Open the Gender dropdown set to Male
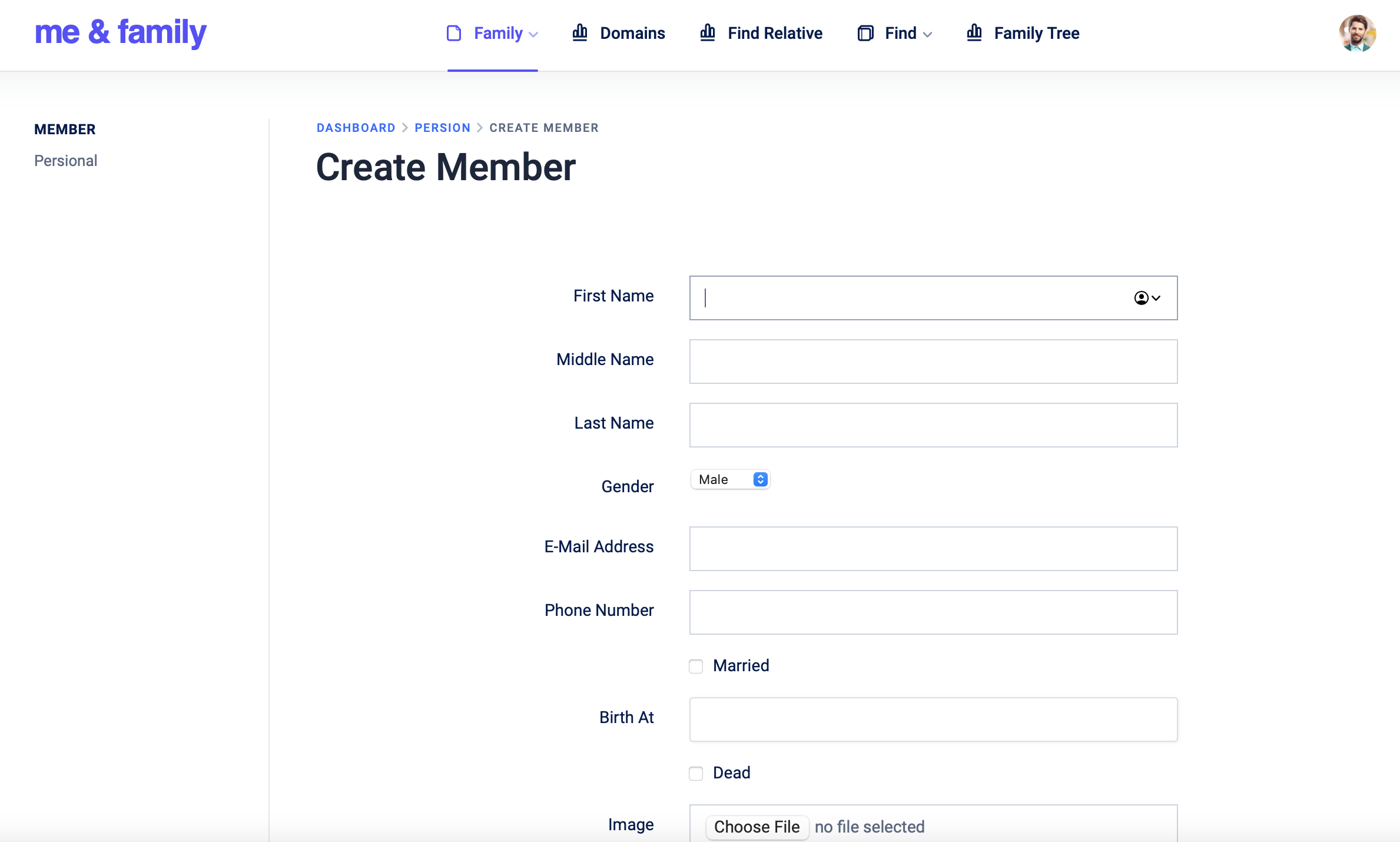 click(730, 479)
